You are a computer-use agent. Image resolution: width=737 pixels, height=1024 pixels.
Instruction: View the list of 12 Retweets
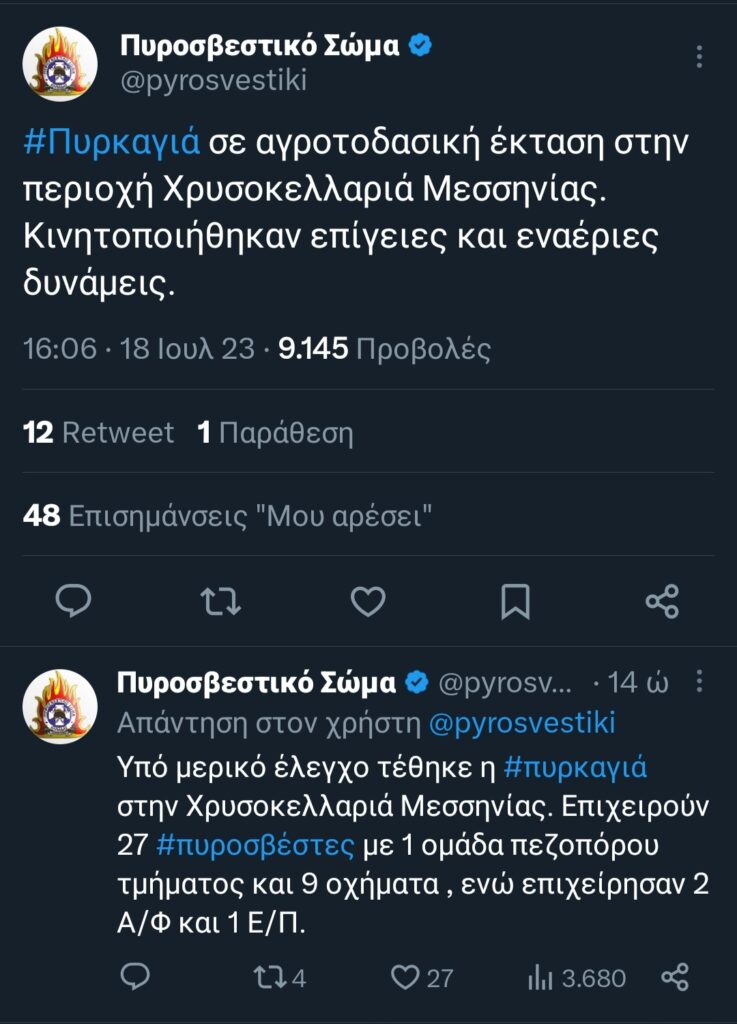99,432
